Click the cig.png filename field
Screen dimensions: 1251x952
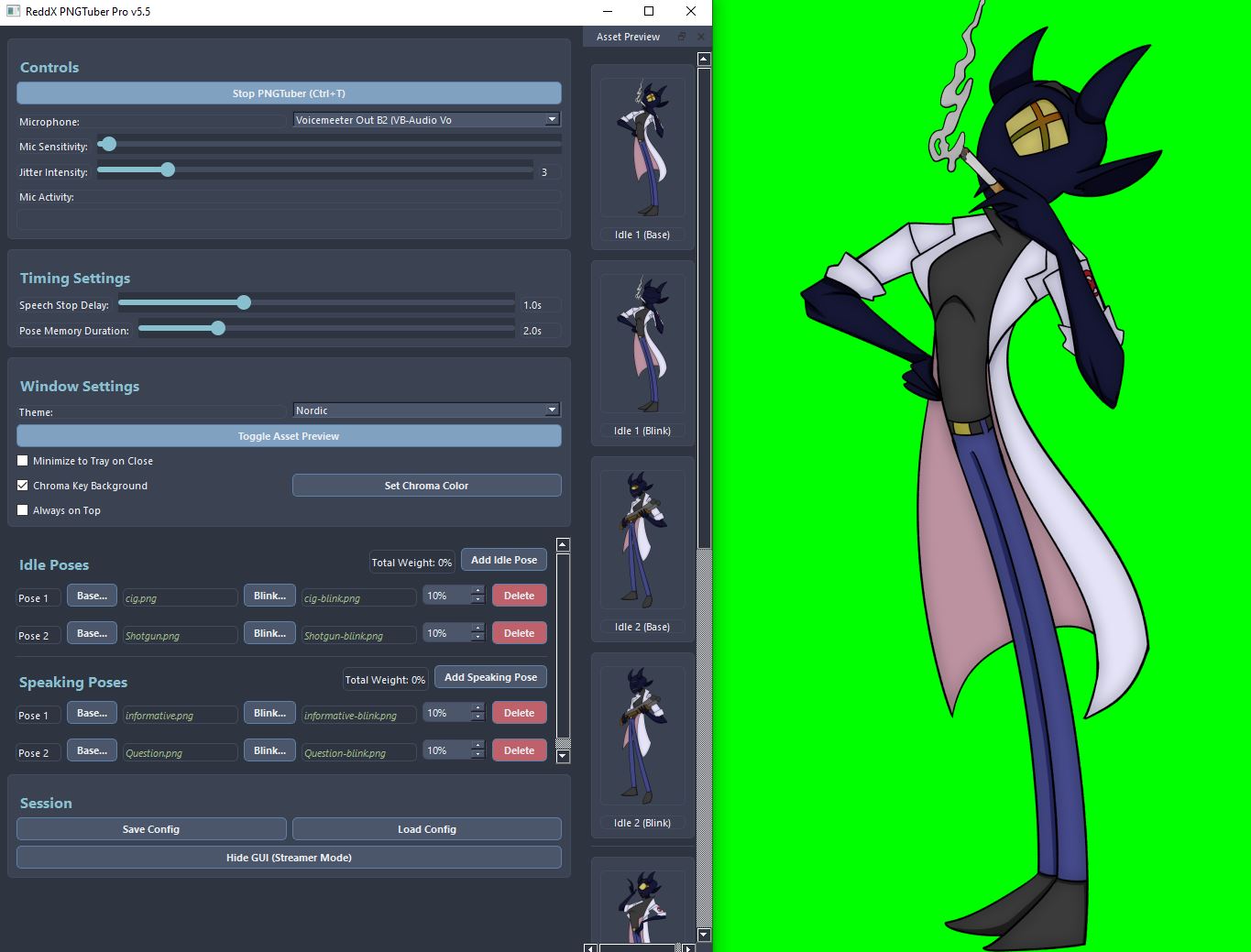(x=180, y=598)
